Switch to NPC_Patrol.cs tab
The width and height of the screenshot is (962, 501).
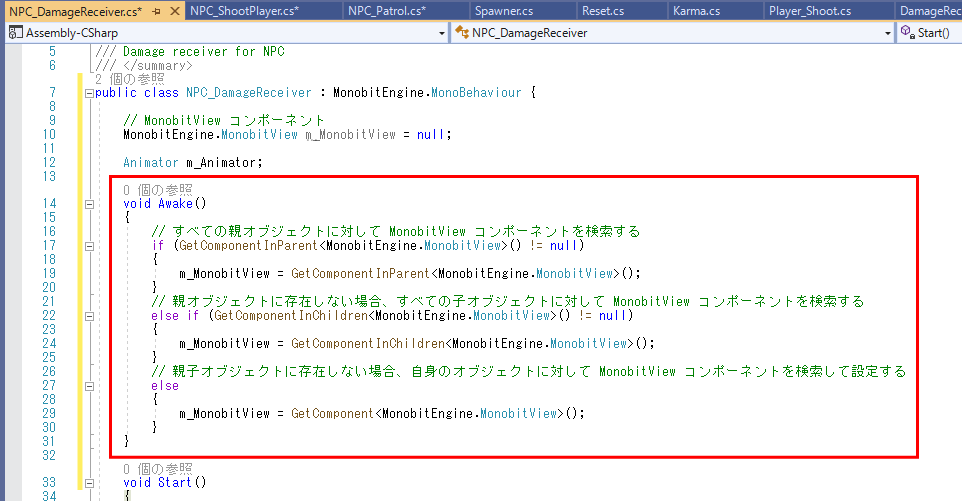coord(387,11)
